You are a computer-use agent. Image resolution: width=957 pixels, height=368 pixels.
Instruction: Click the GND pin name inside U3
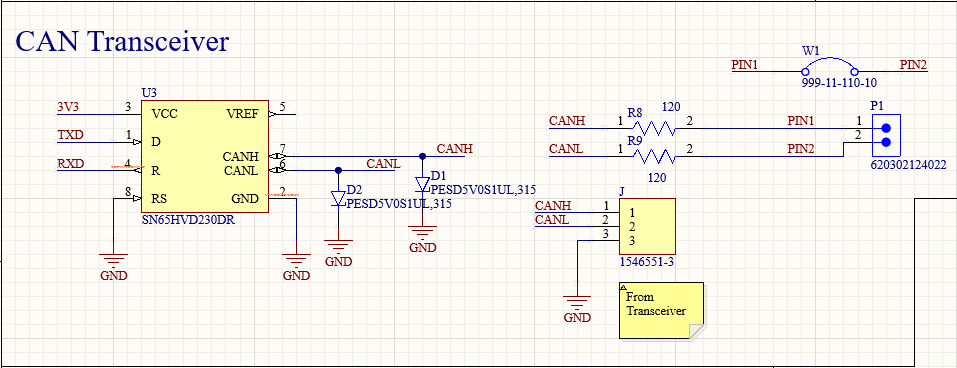click(245, 198)
